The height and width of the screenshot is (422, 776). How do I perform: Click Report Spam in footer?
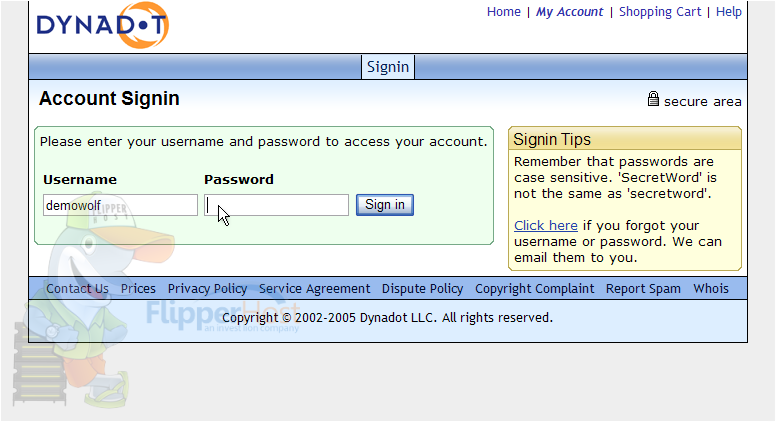tap(643, 288)
